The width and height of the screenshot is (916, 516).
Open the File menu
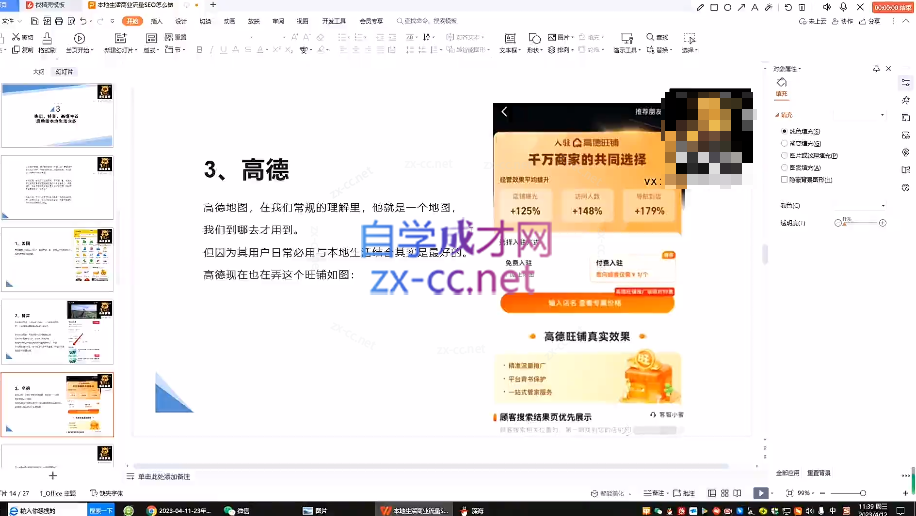[11, 21]
